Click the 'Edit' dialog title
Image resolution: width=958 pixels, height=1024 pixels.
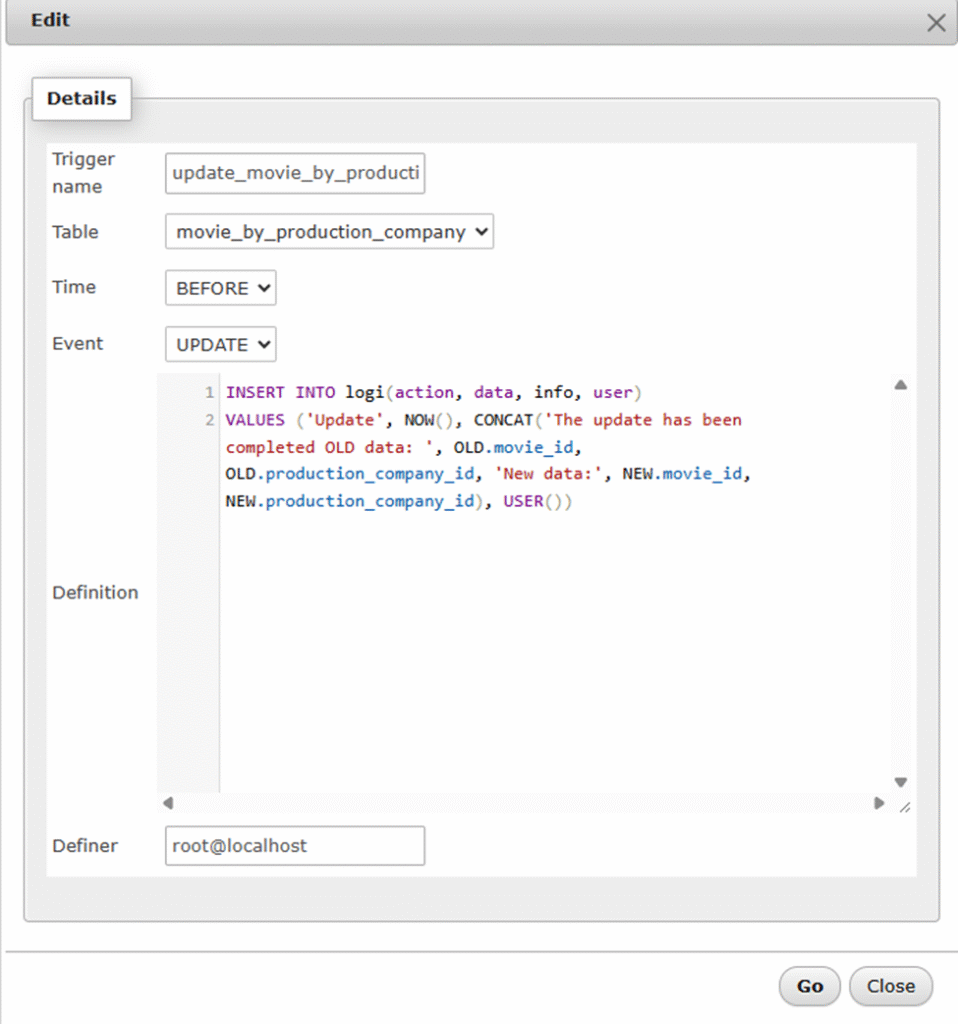point(50,20)
